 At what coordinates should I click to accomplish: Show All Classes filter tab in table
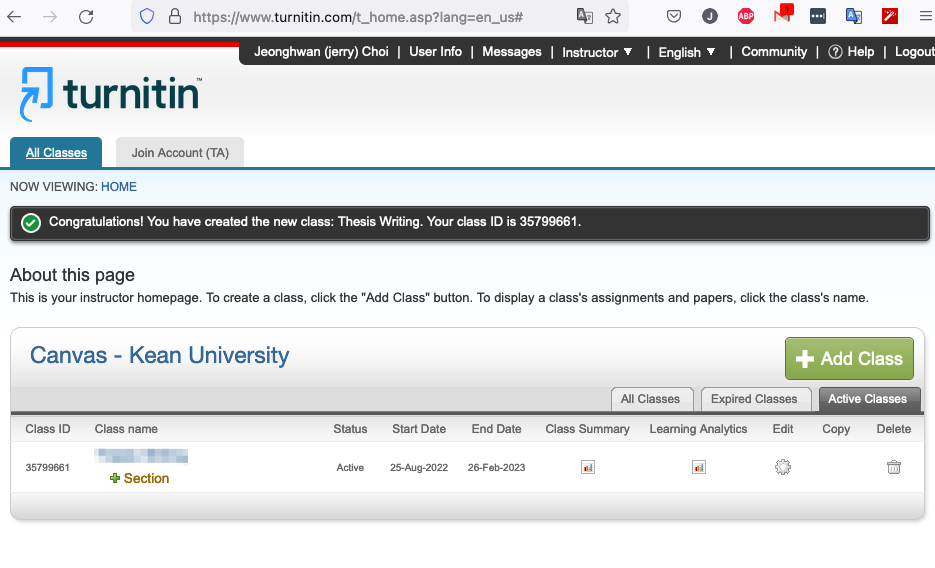click(651, 399)
